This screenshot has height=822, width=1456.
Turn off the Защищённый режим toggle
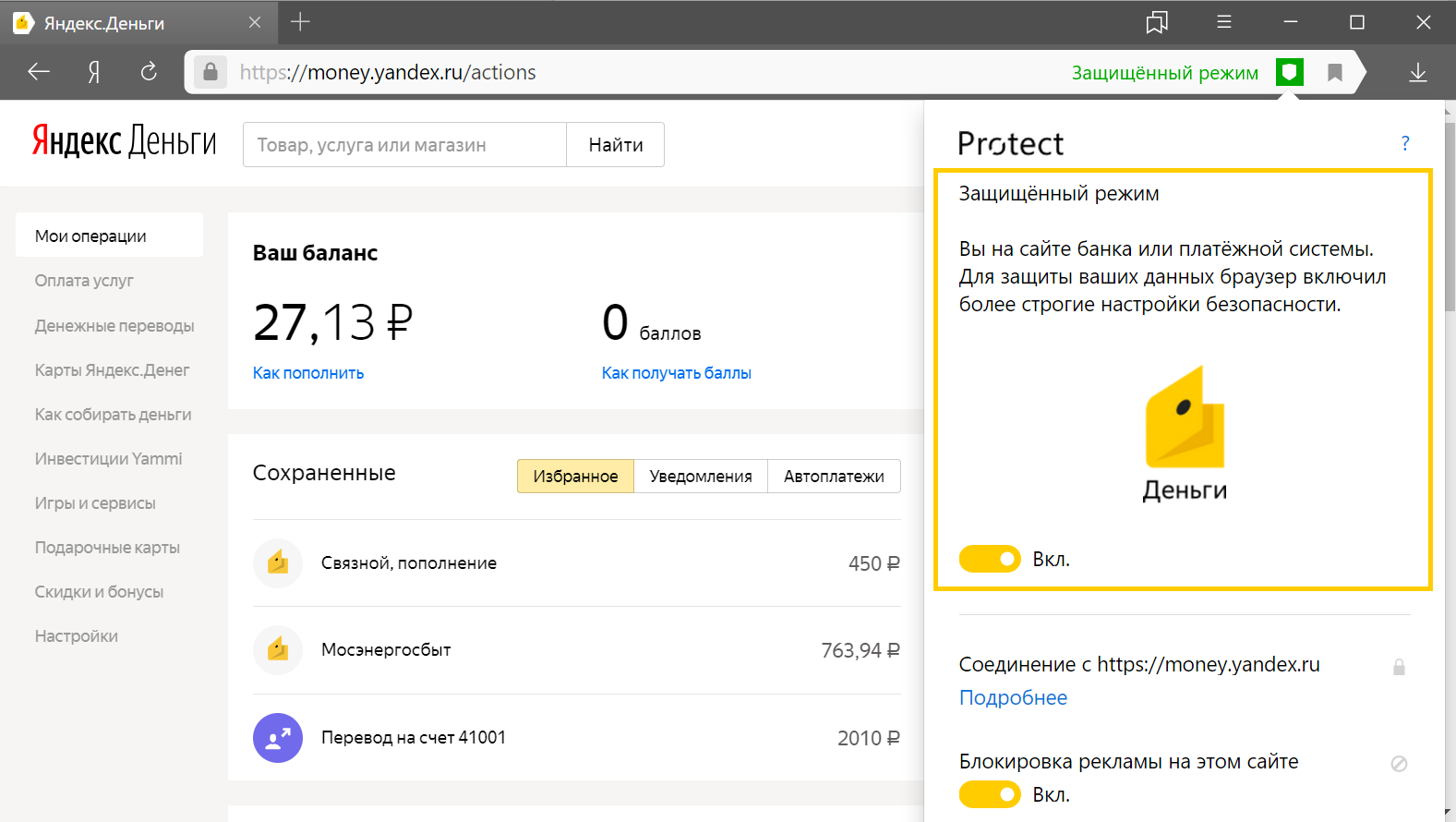pyautogui.click(x=990, y=559)
